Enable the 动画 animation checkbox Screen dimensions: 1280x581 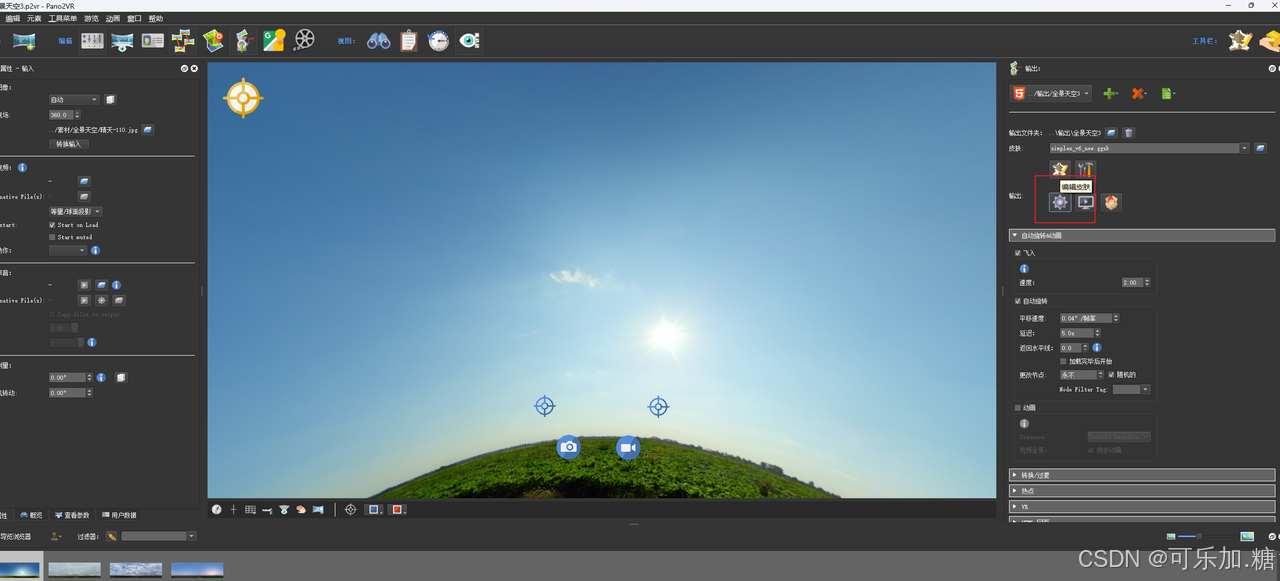[x=1018, y=408]
